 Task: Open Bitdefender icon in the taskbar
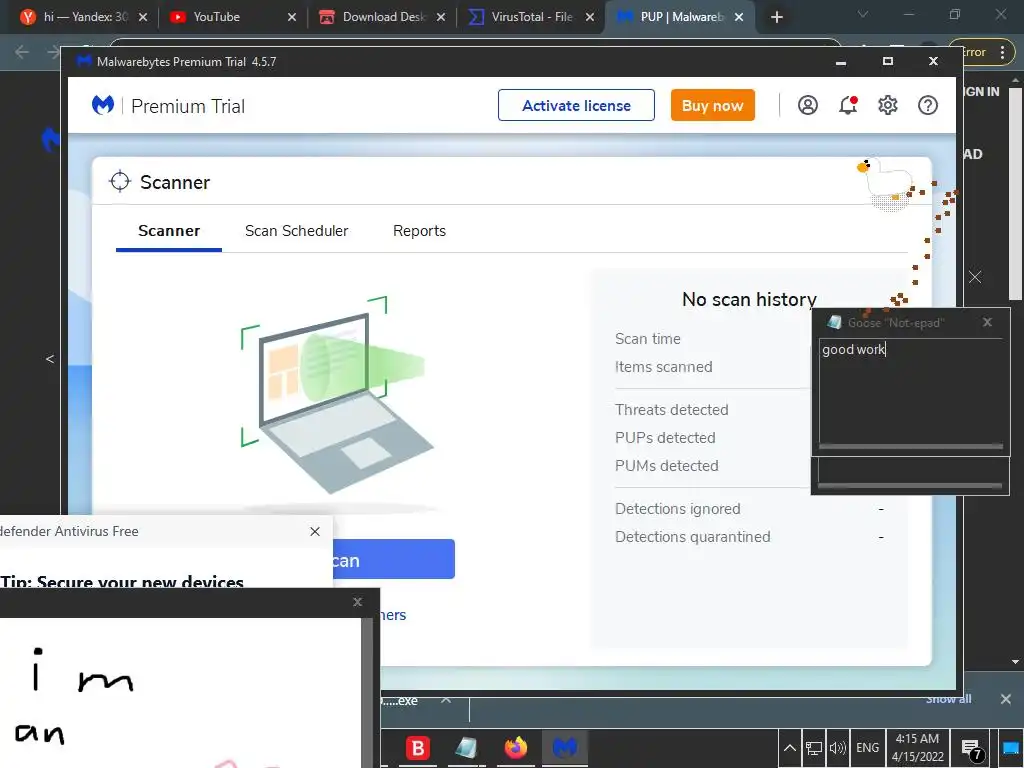(418, 748)
